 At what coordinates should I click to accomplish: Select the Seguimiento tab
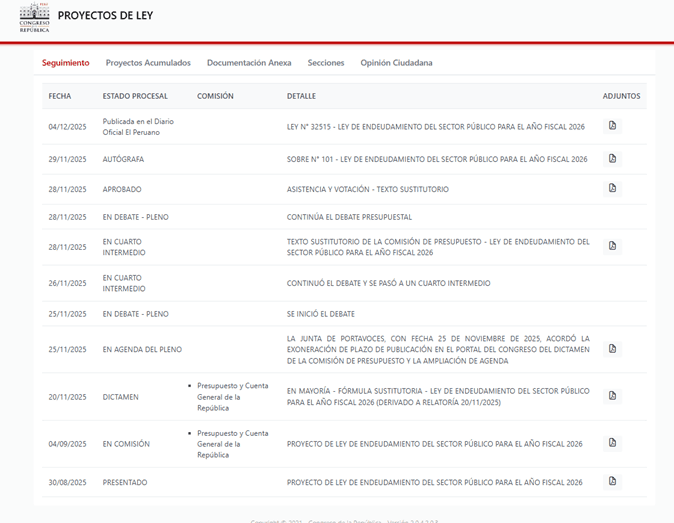[x=65, y=63]
